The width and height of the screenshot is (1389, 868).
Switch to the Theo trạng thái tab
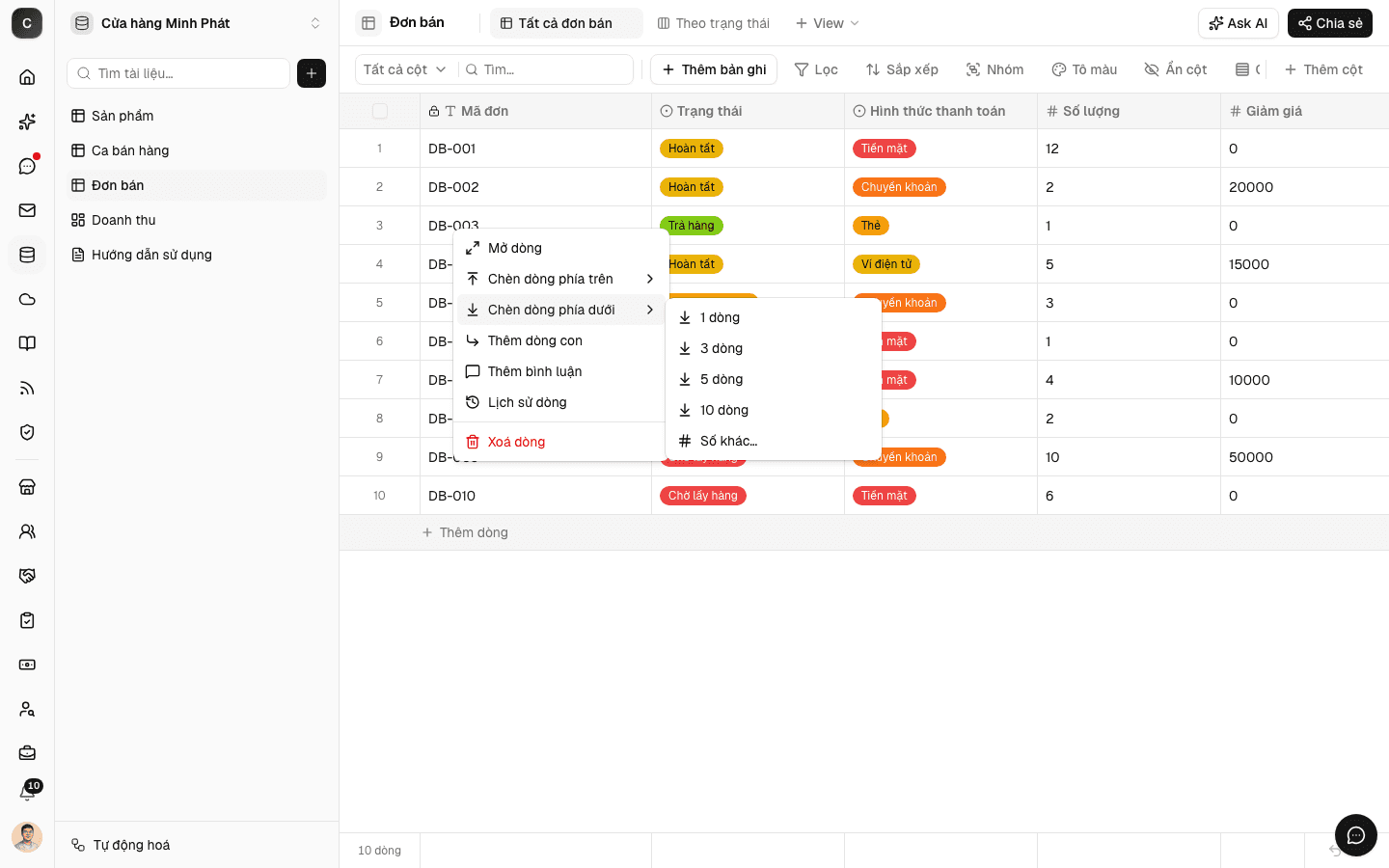coord(713,23)
